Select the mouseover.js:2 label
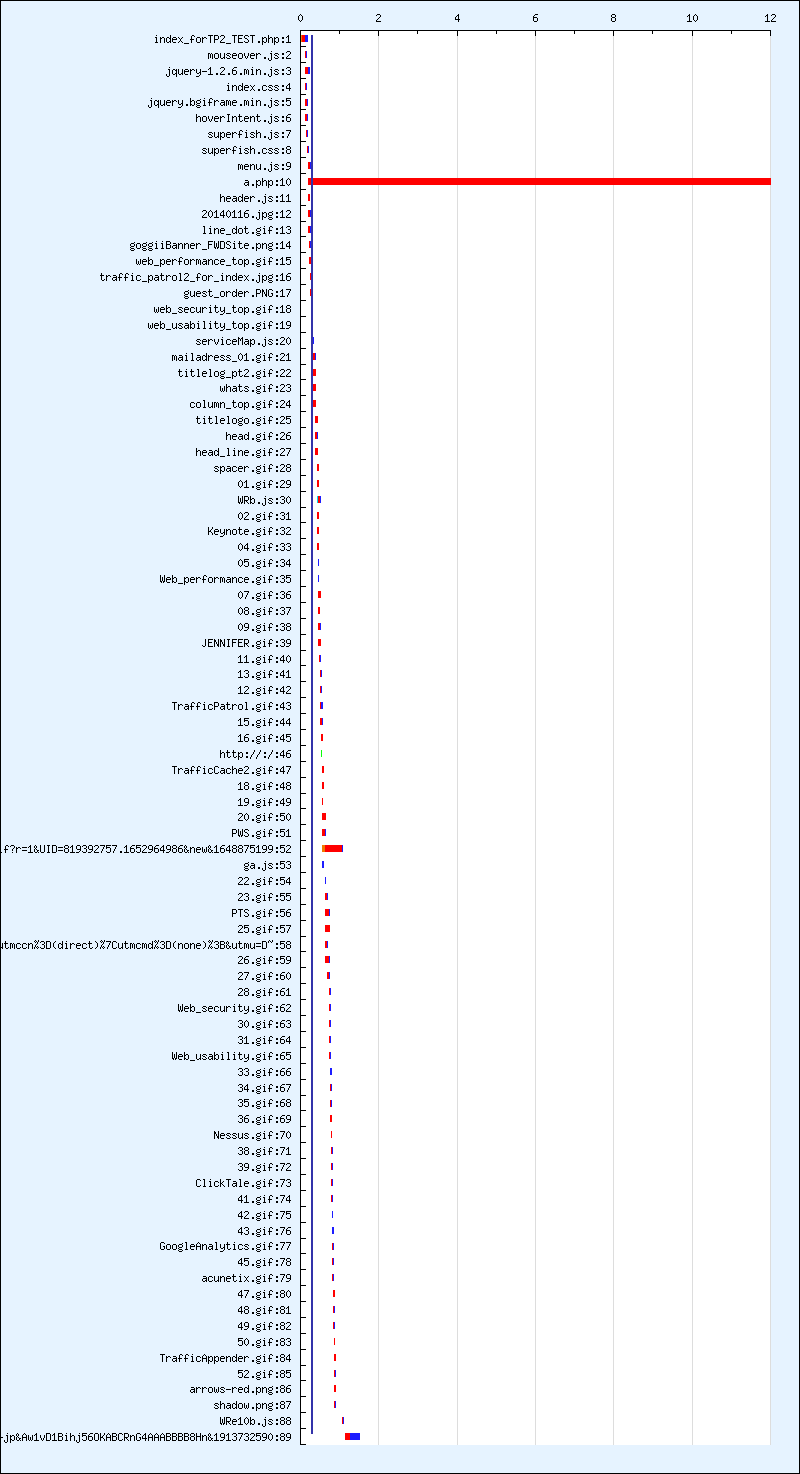The width and height of the screenshot is (800, 1474). (250, 55)
